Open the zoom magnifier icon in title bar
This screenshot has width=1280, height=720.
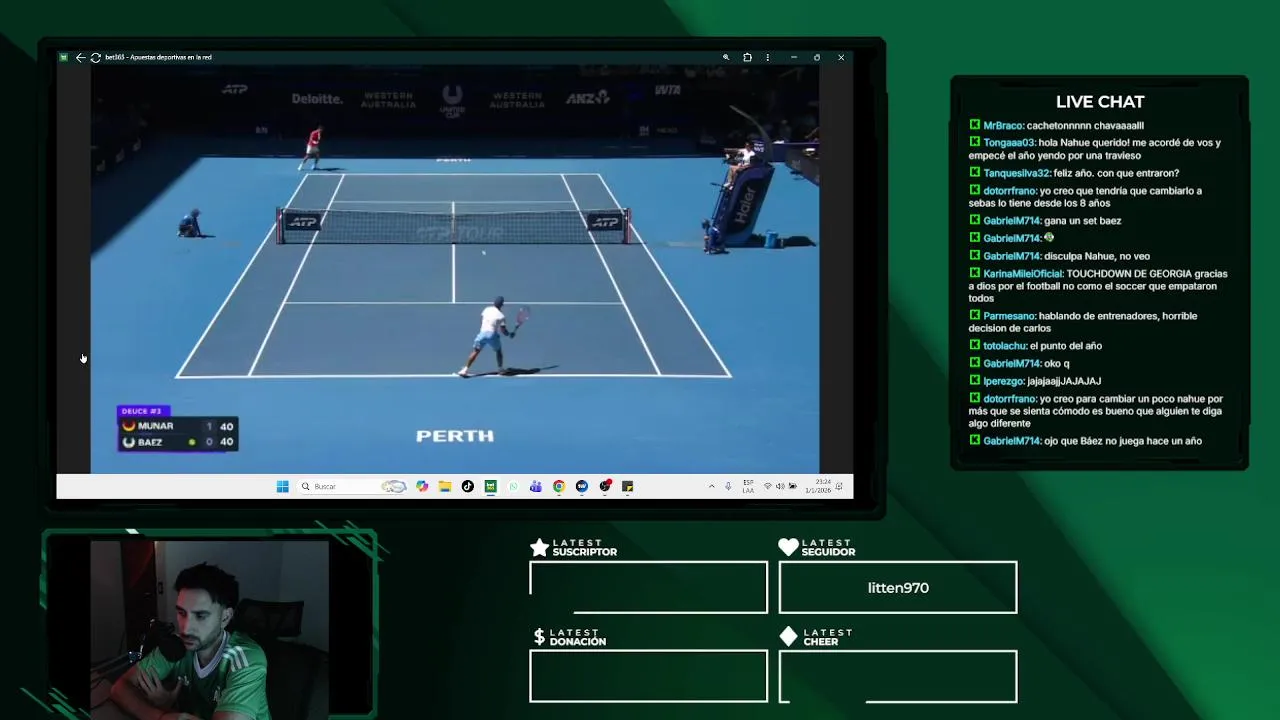click(x=726, y=57)
